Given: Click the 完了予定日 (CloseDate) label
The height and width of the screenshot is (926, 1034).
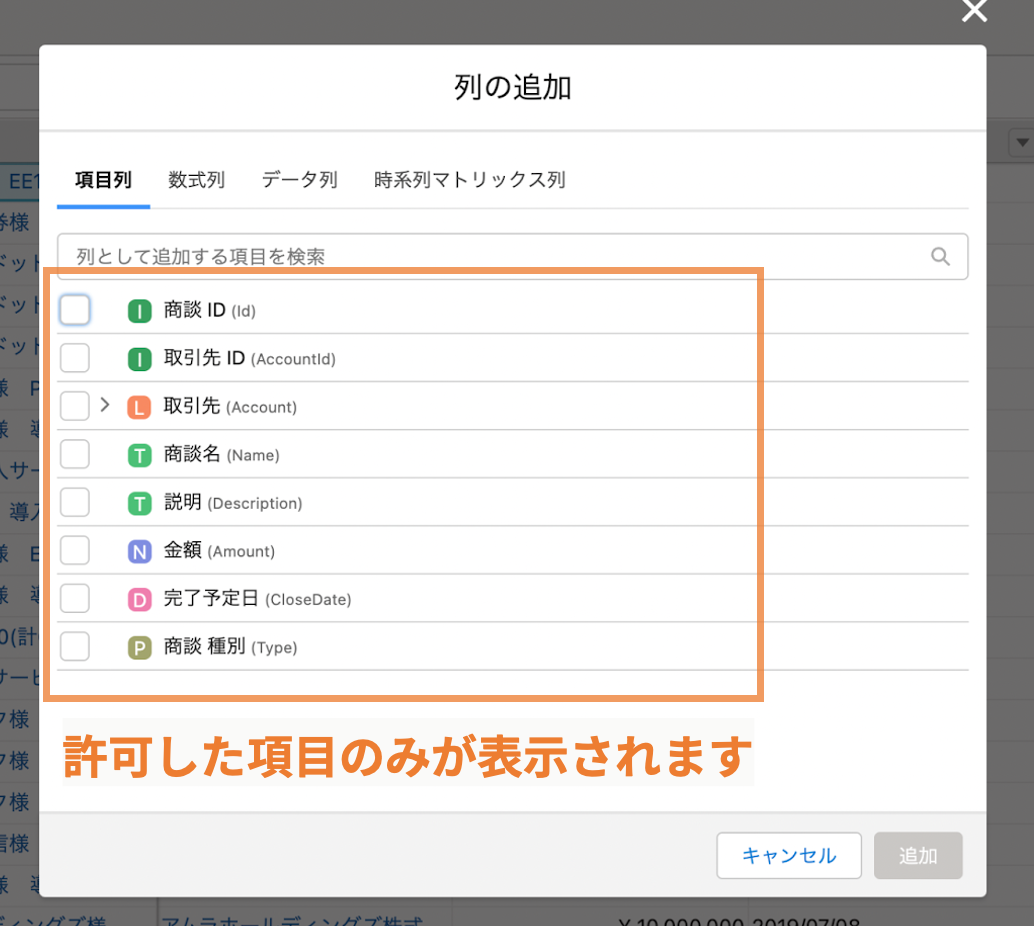Looking at the screenshot, I should pyautogui.click(x=257, y=599).
